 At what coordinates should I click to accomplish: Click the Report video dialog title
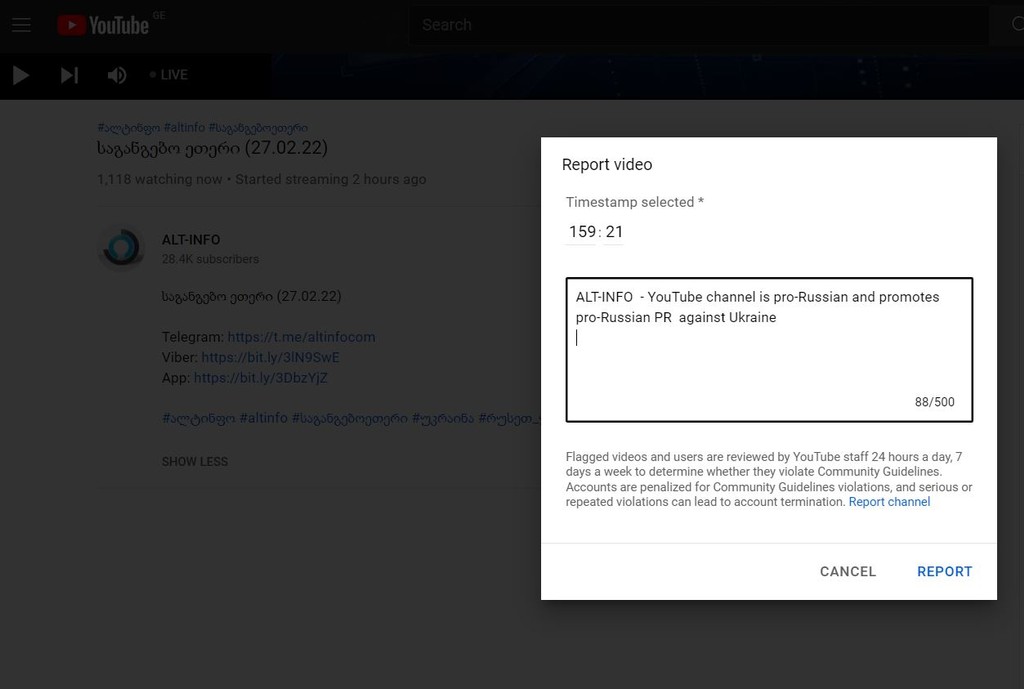607,165
